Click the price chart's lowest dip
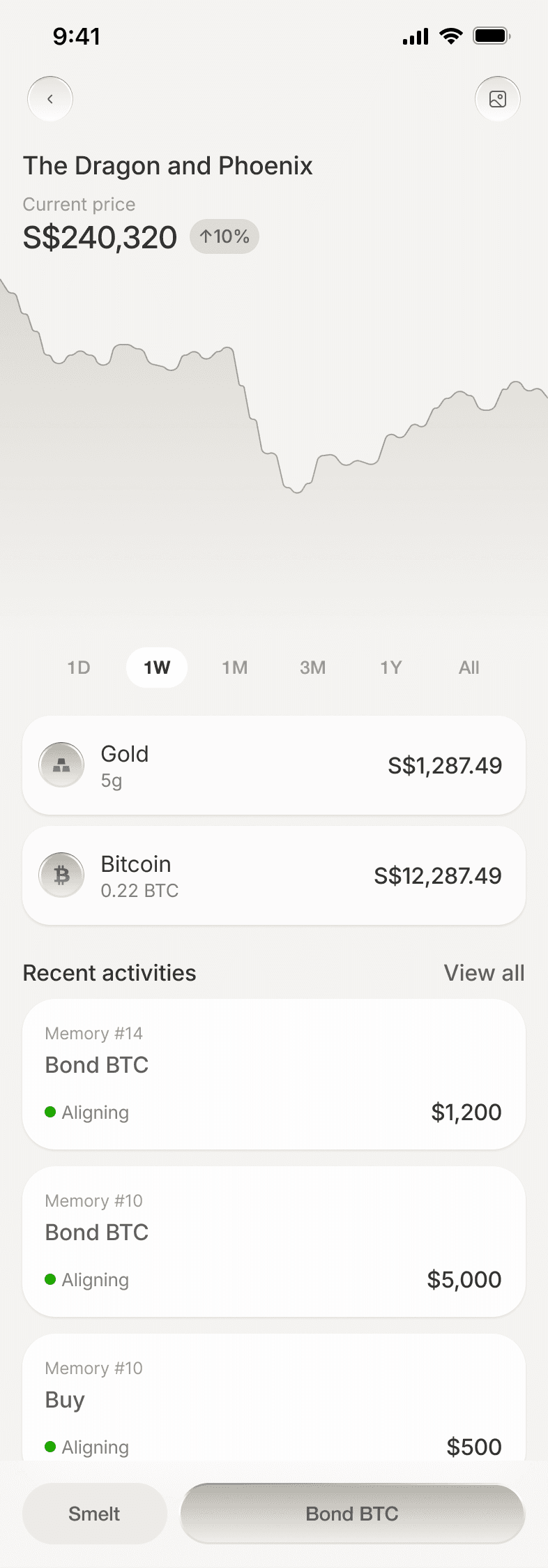This screenshot has height=1568, width=548. [x=298, y=492]
